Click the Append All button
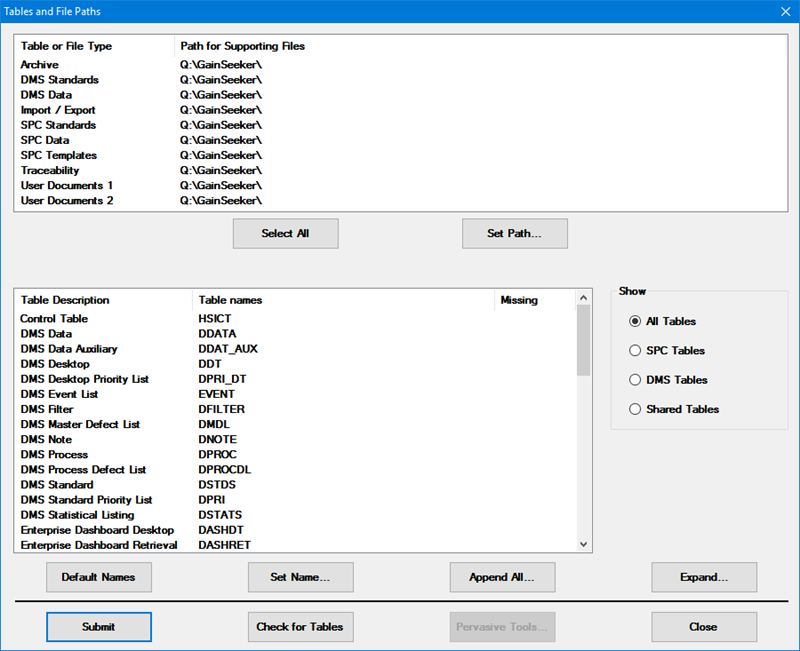This screenshot has height=651, width=800. 502,577
